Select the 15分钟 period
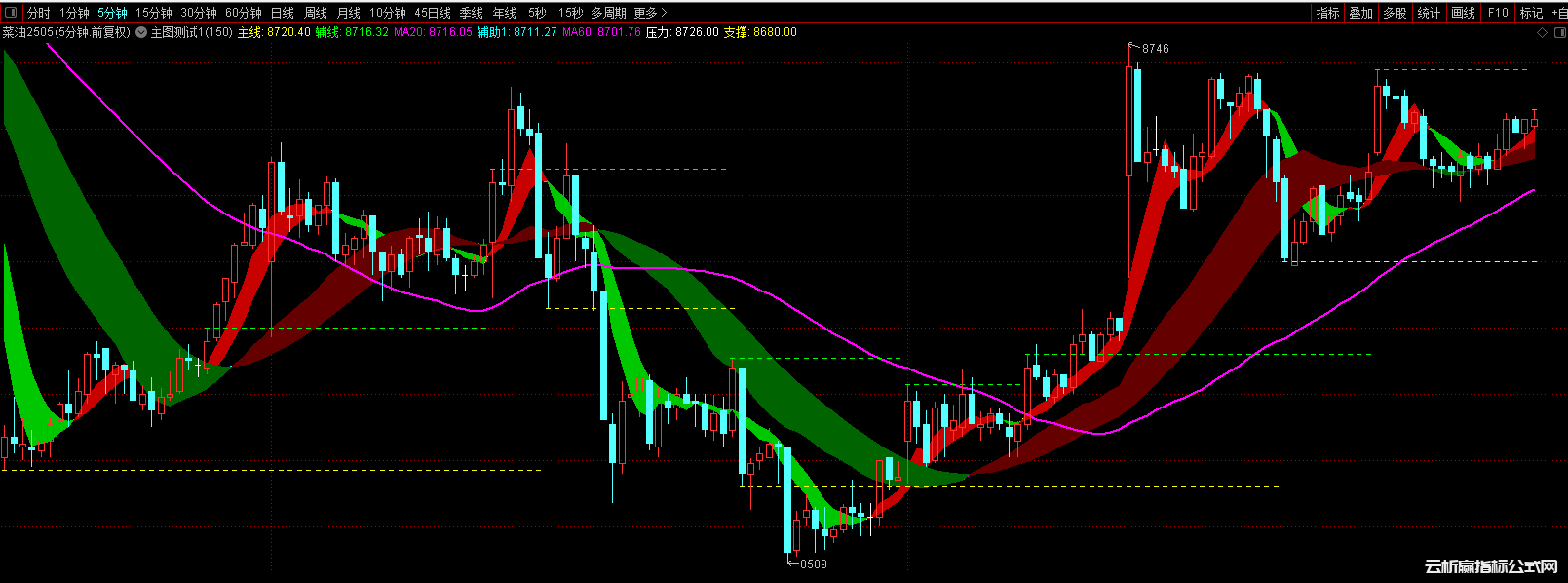 pyautogui.click(x=153, y=13)
